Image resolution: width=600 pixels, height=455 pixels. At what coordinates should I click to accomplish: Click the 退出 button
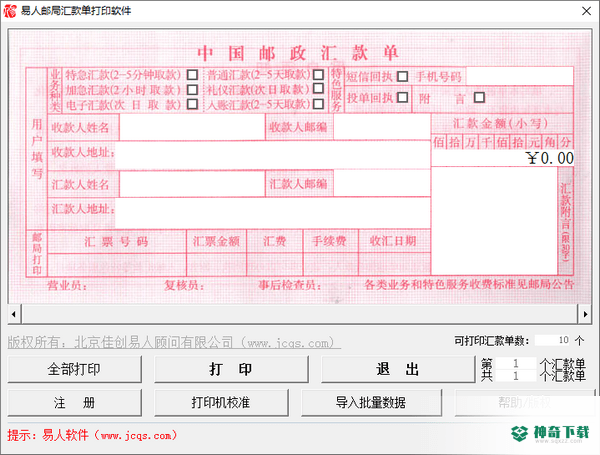(x=398, y=369)
